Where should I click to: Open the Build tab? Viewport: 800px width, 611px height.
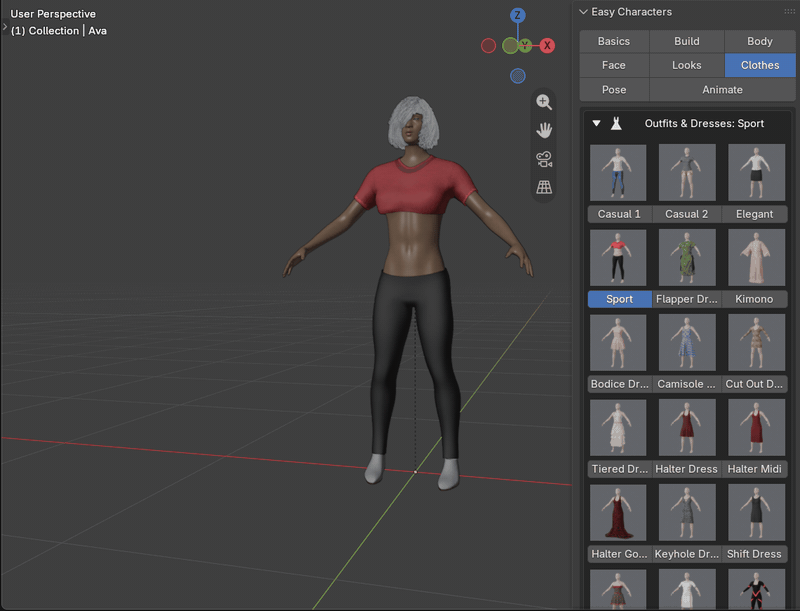pyautogui.click(x=687, y=41)
